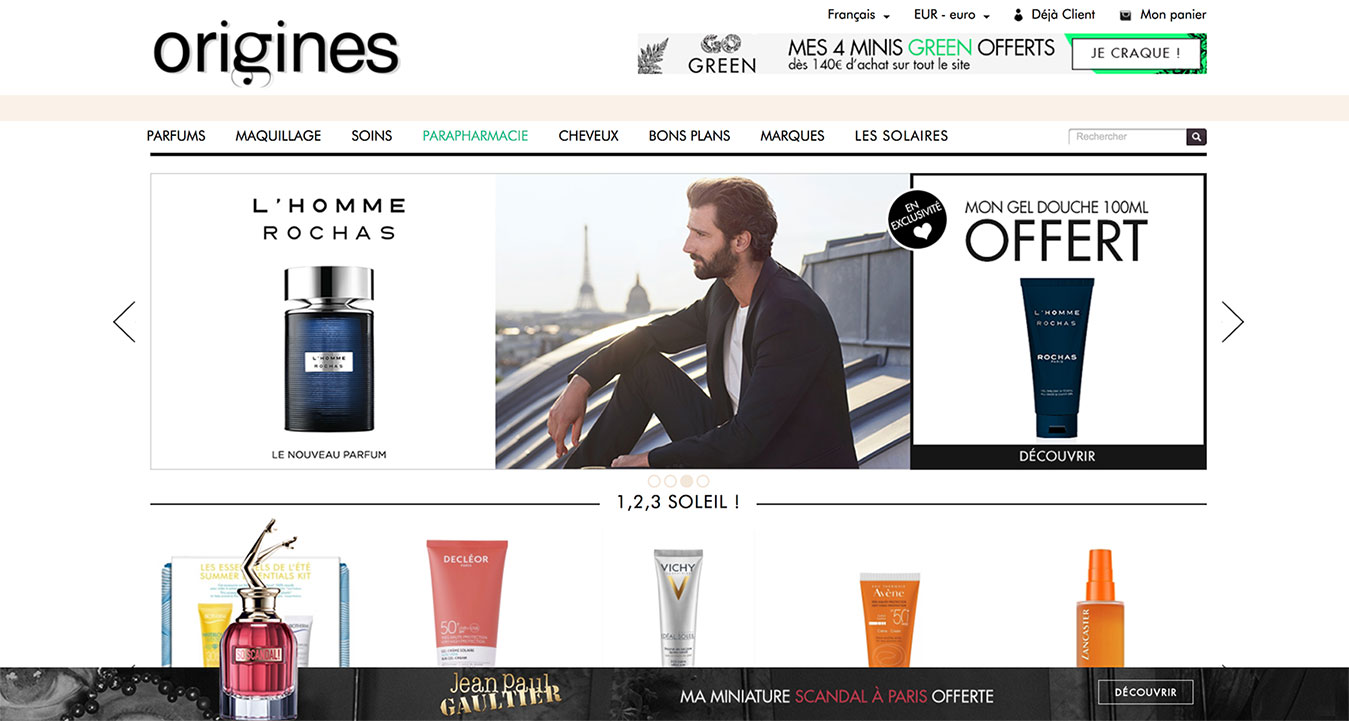Open the Mon panier cart icon

(1126, 15)
